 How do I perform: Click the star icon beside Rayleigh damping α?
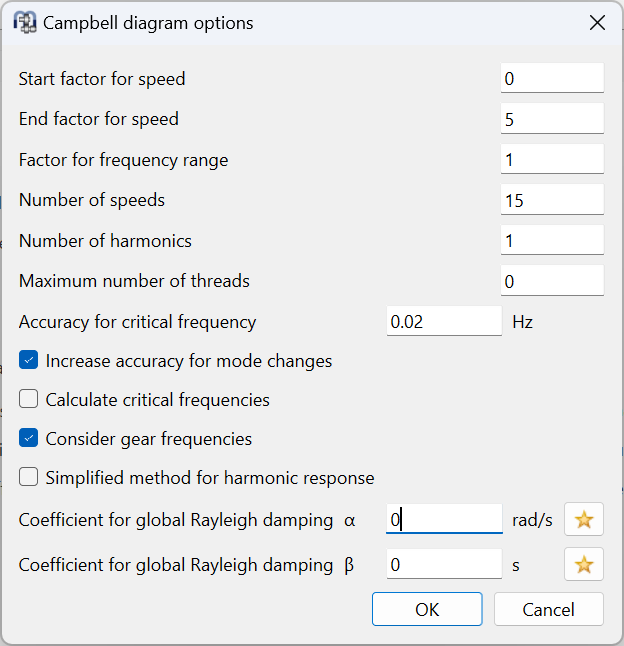584,520
